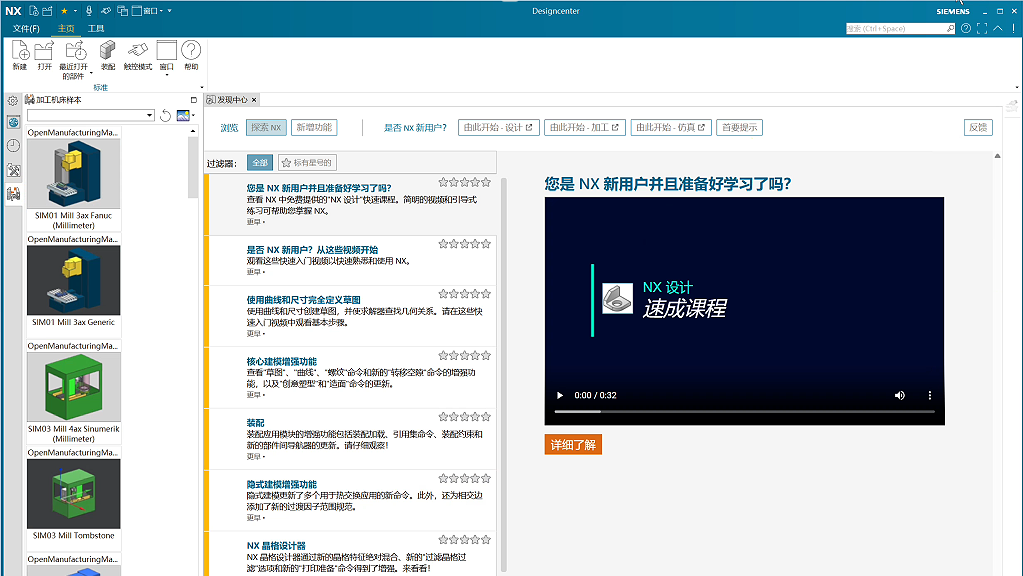
Task: Open the 装配 (Assembly) ribbon tool
Action: point(108,55)
